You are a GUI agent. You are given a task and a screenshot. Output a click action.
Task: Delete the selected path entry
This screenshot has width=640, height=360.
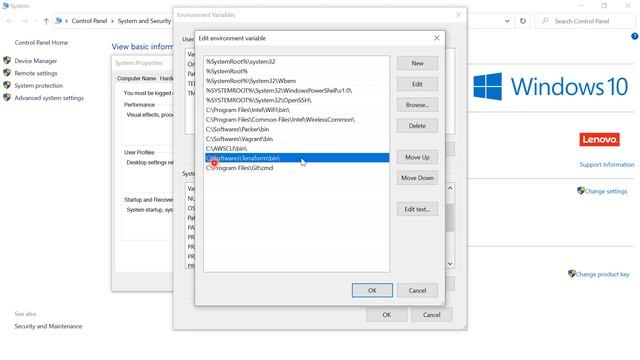pyautogui.click(x=417, y=126)
